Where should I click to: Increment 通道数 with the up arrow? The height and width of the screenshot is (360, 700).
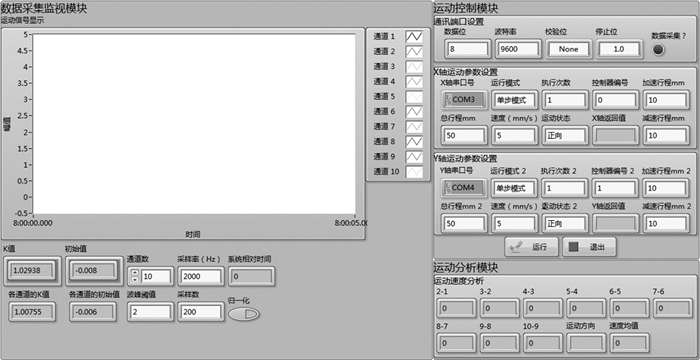(x=135, y=273)
